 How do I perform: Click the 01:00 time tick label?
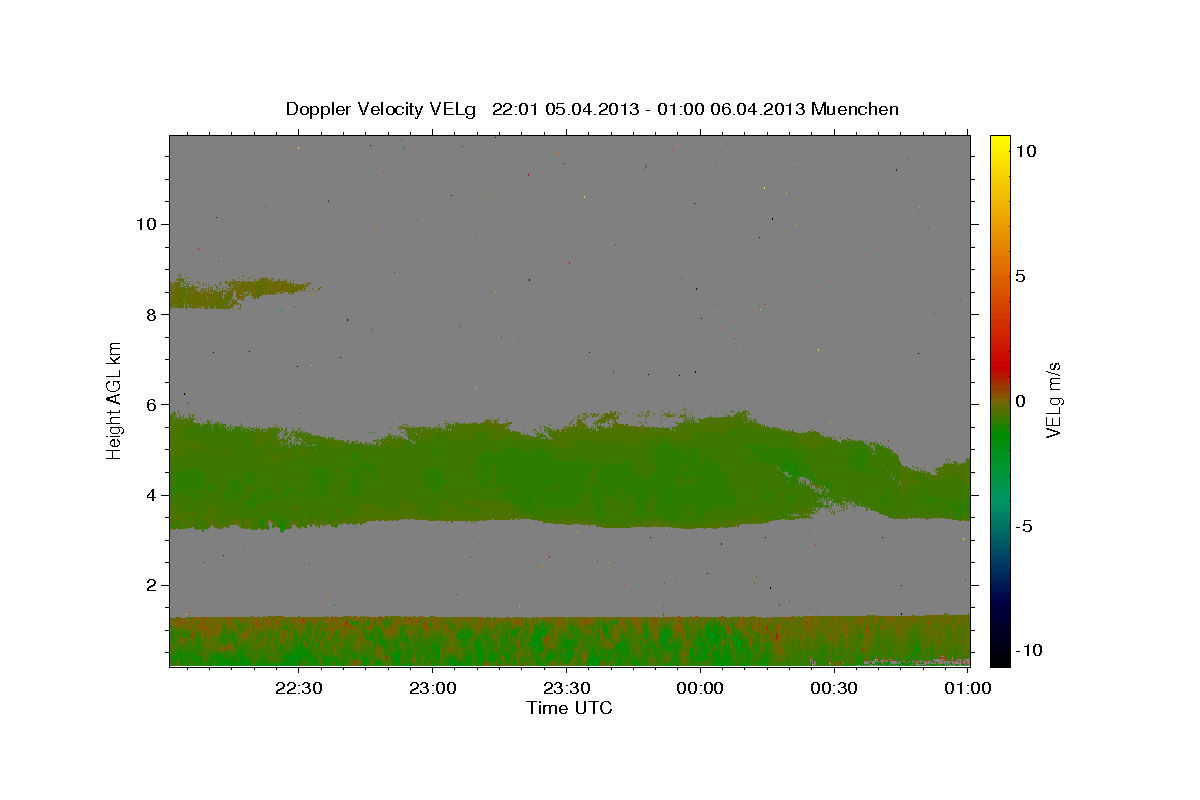[968, 689]
